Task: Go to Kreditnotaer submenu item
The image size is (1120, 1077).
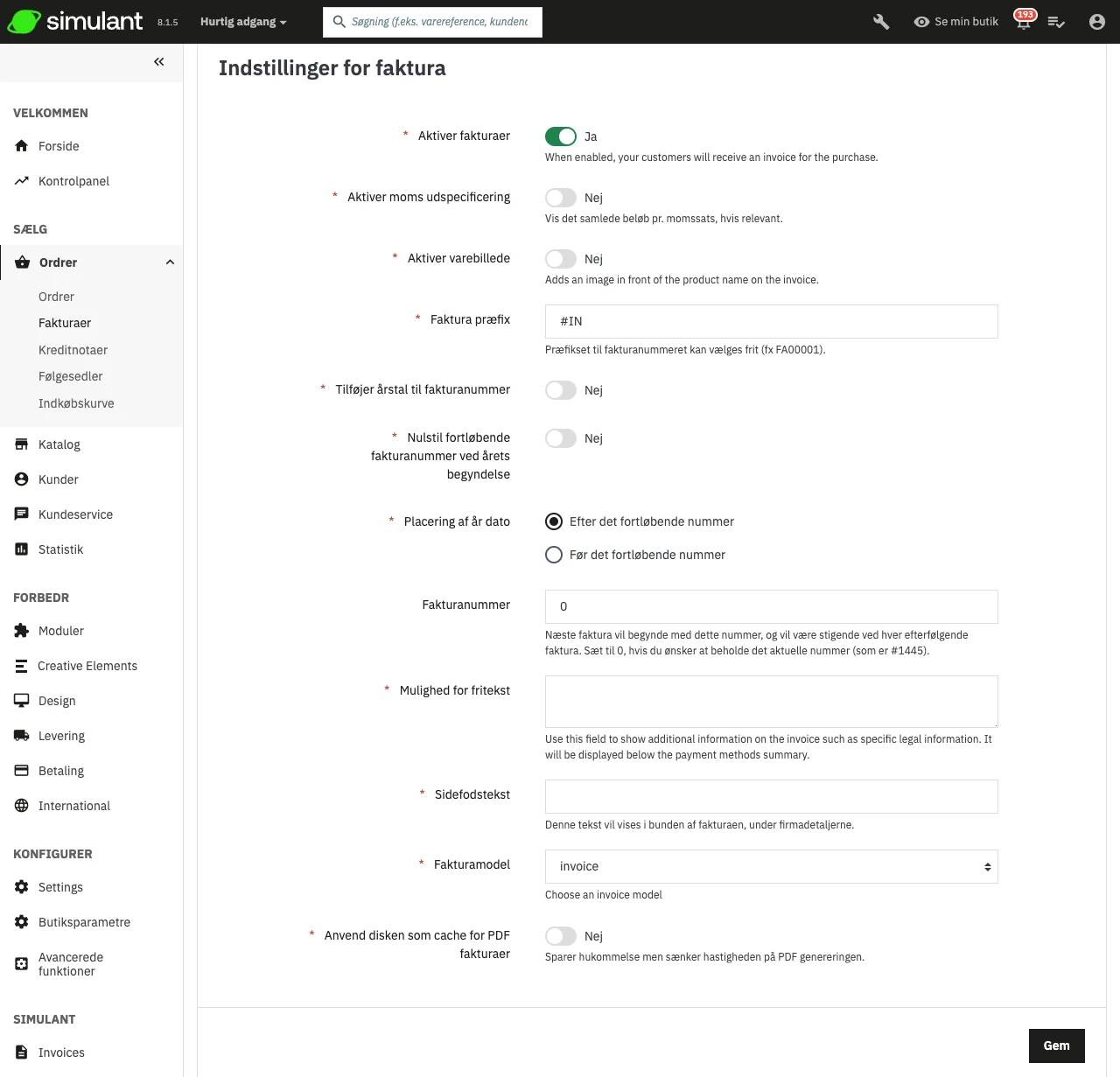Action: (73, 350)
